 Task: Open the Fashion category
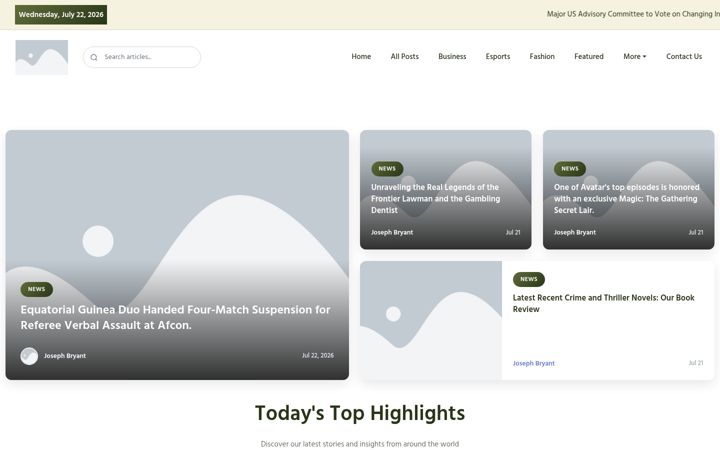(x=542, y=56)
